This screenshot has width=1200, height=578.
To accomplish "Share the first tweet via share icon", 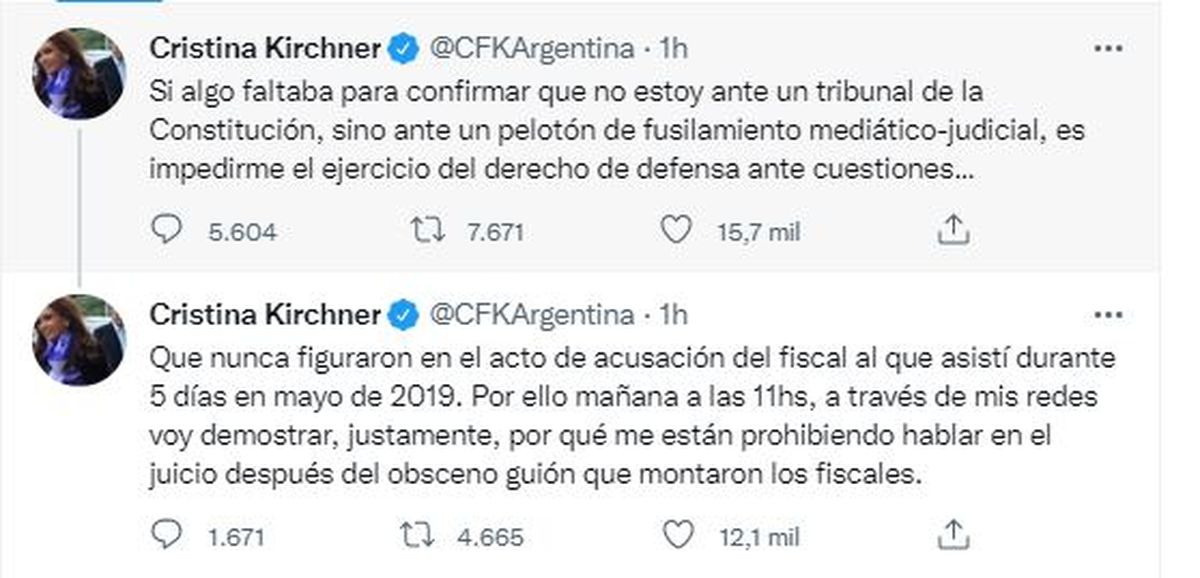I will tap(954, 231).
